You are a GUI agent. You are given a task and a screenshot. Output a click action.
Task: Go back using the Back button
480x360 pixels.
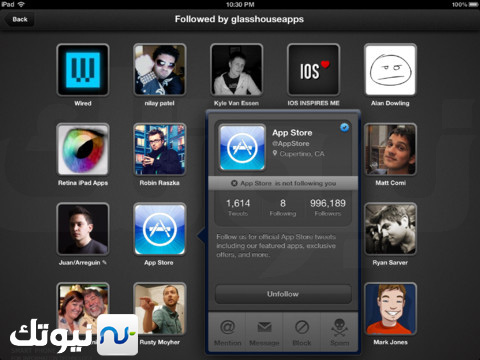click(19, 19)
